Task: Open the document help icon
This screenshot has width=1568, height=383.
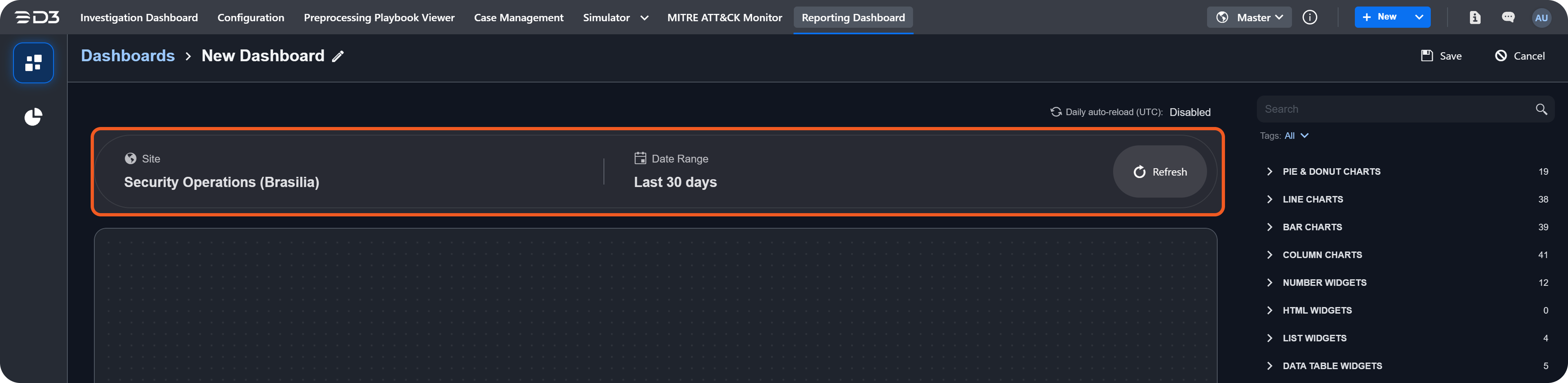Action: coord(1474,18)
